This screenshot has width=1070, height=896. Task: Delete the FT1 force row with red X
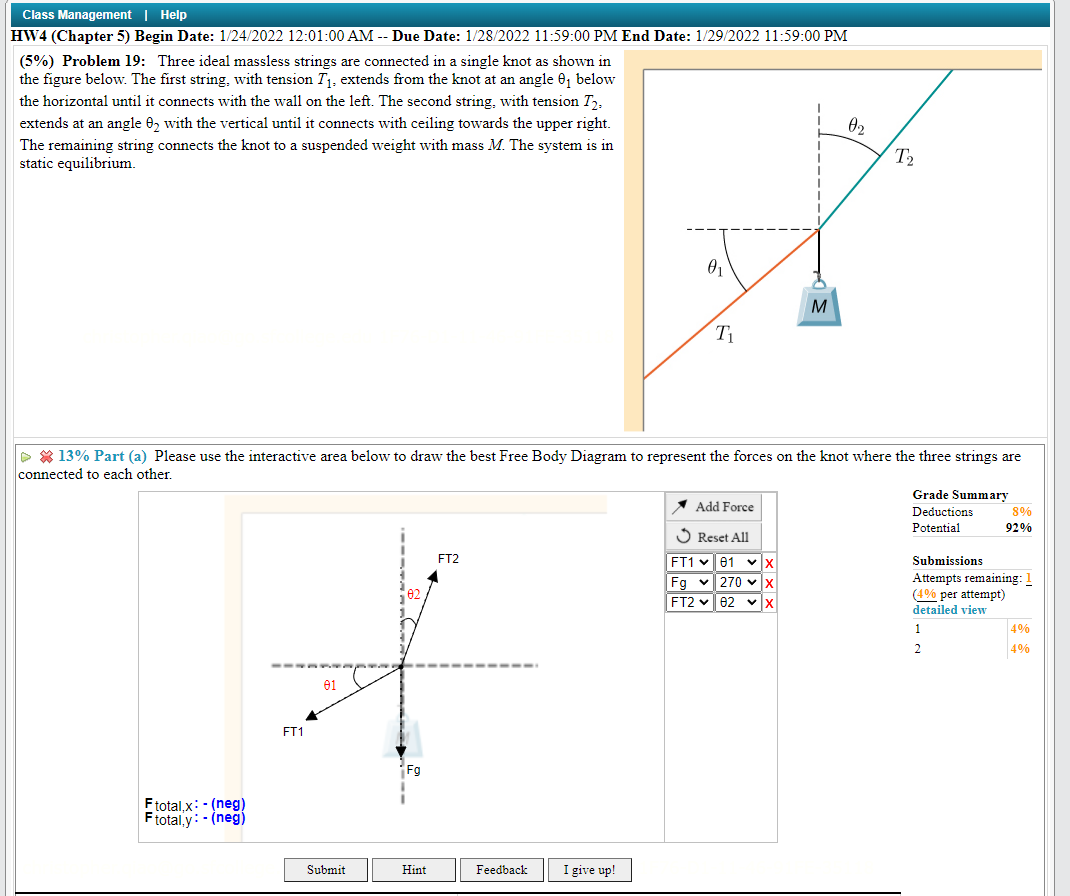coord(769,562)
